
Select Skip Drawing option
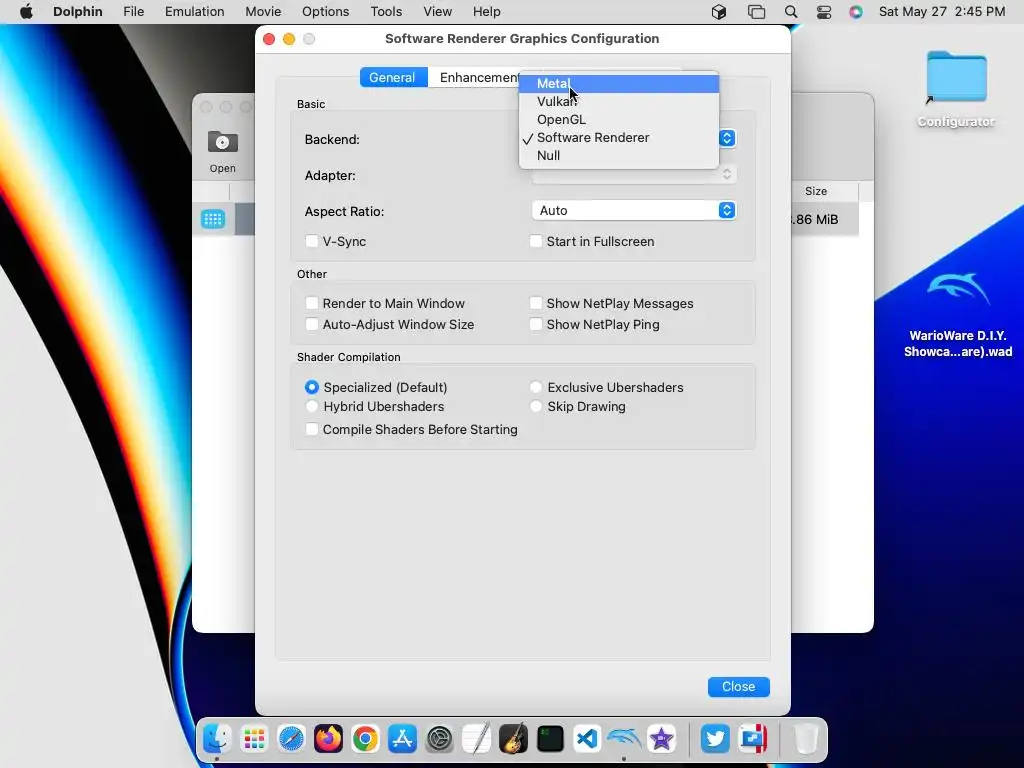click(536, 406)
